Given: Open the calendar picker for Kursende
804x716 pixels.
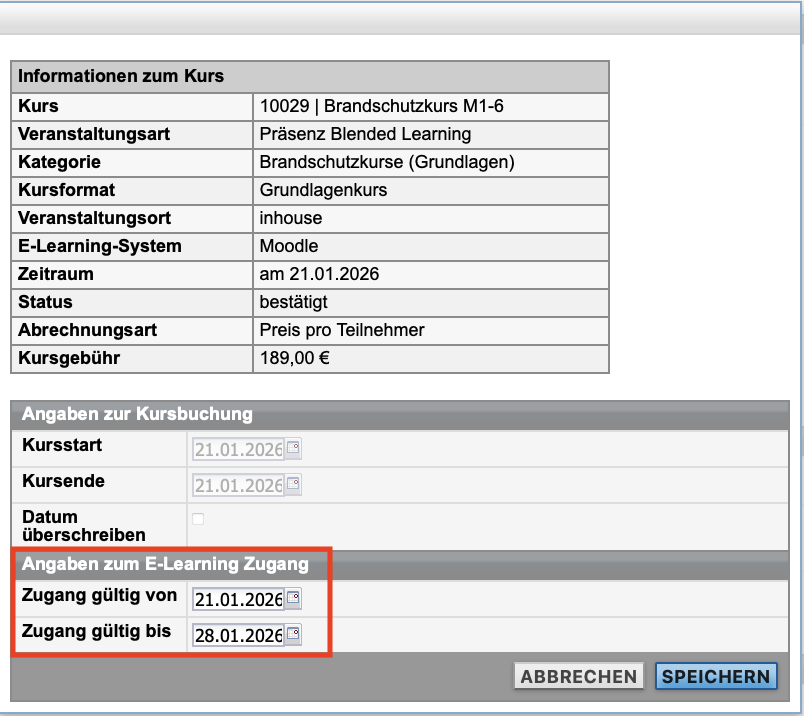Looking at the screenshot, I should coord(290,483).
